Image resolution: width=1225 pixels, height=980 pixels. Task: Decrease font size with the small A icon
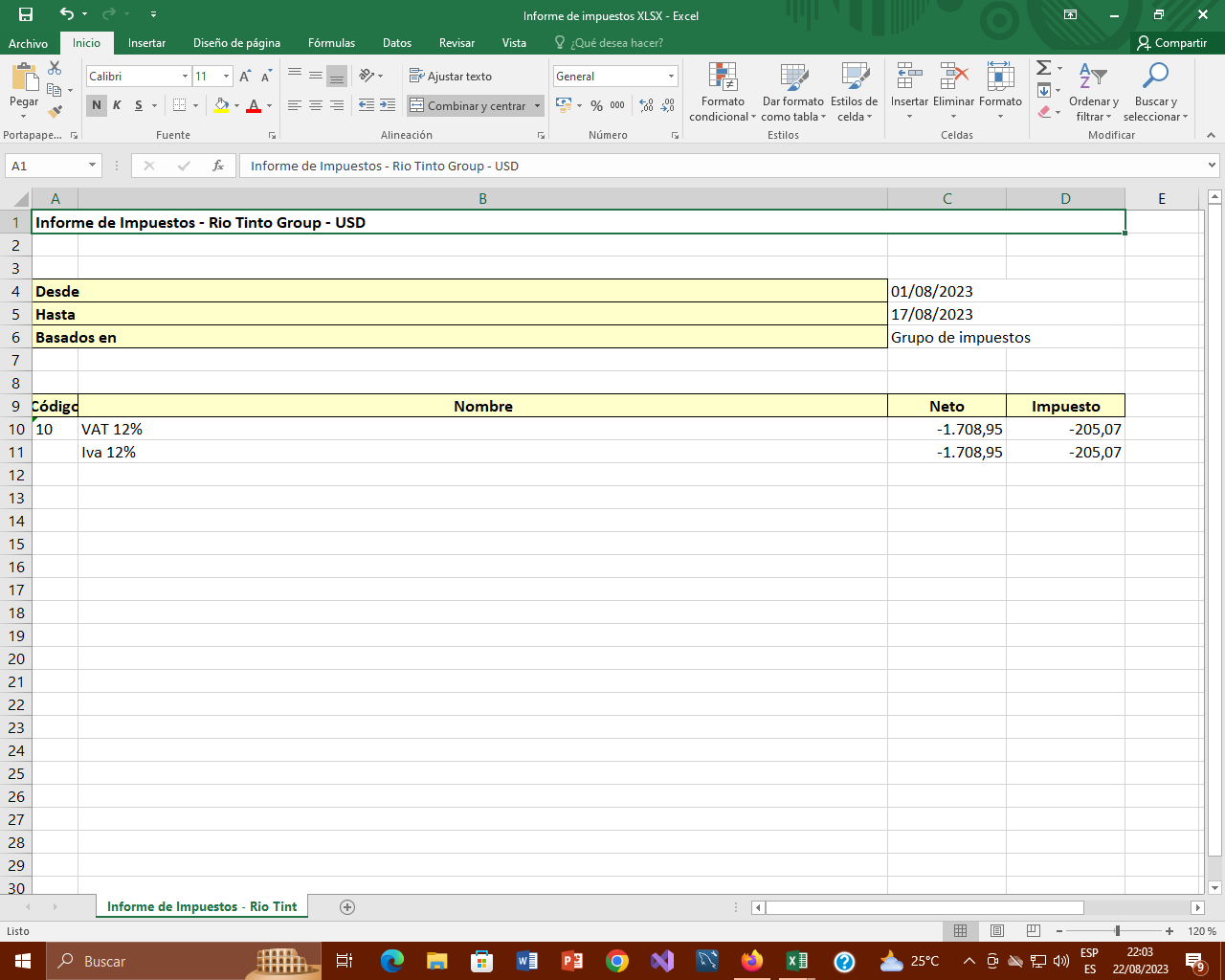coord(265,77)
